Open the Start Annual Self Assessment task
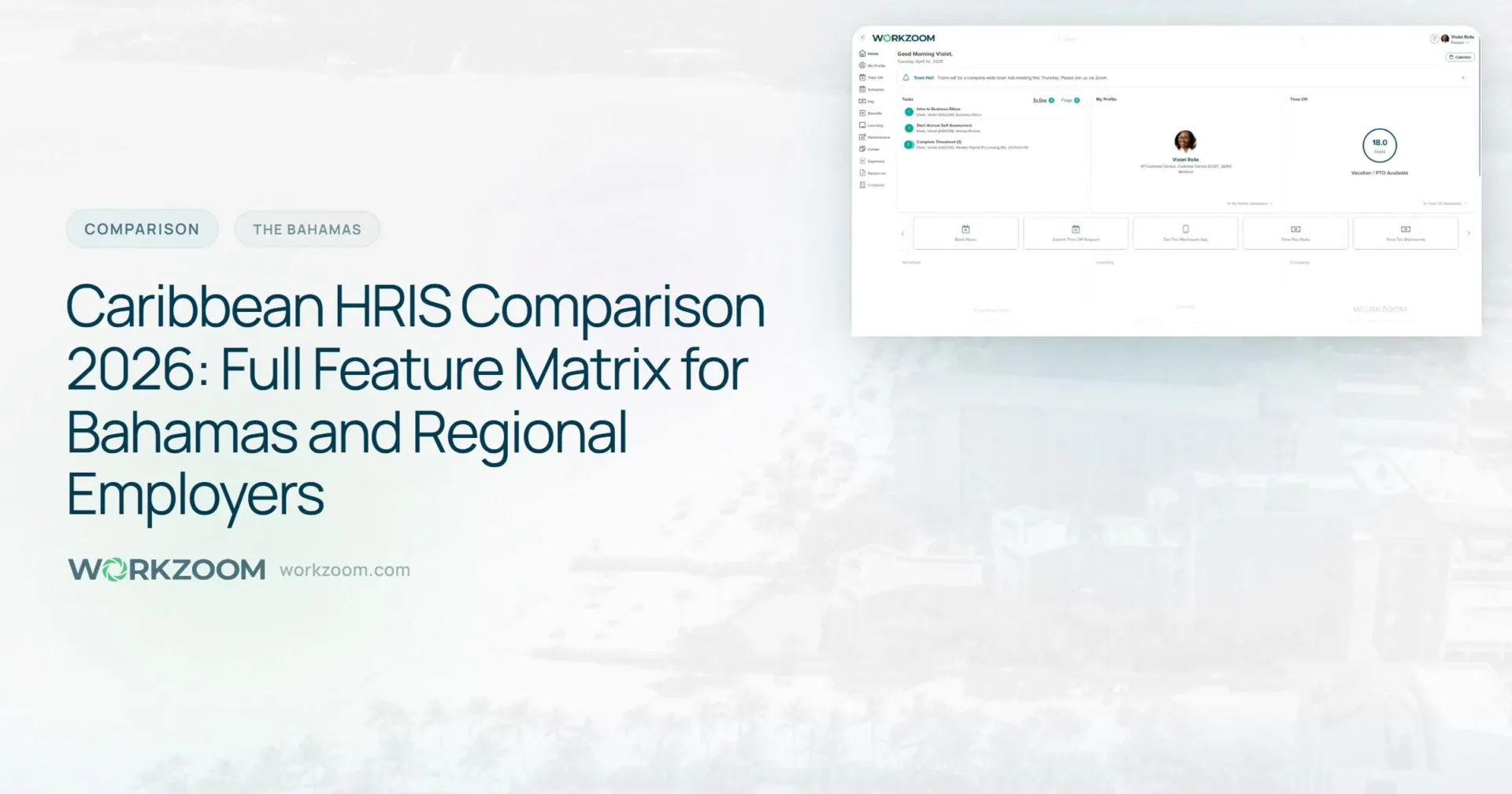The image size is (1512, 794). pos(943,128)
